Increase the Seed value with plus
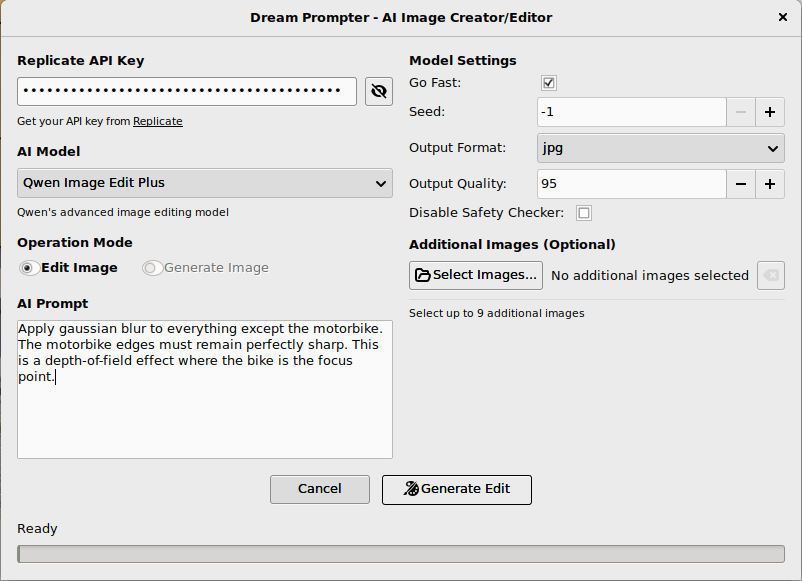Screen dimensions: 802x581 click(770, 112)
